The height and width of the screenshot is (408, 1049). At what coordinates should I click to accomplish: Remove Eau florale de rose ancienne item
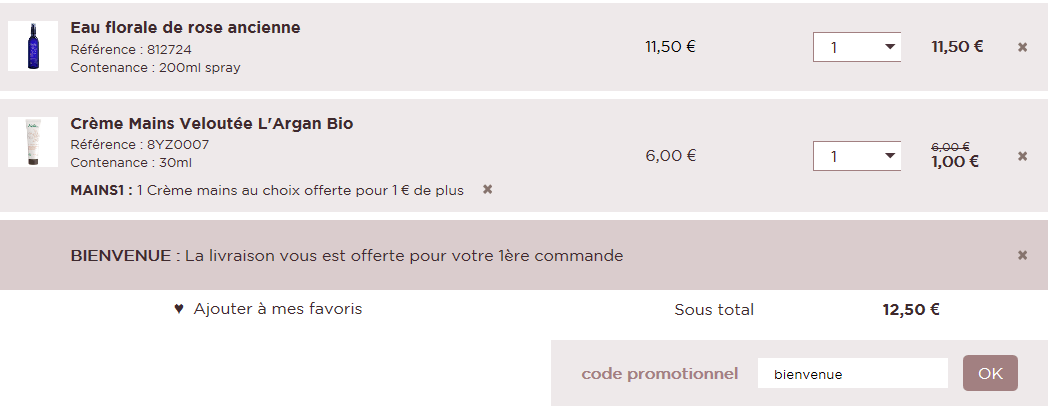click(x=1022, y=47)
